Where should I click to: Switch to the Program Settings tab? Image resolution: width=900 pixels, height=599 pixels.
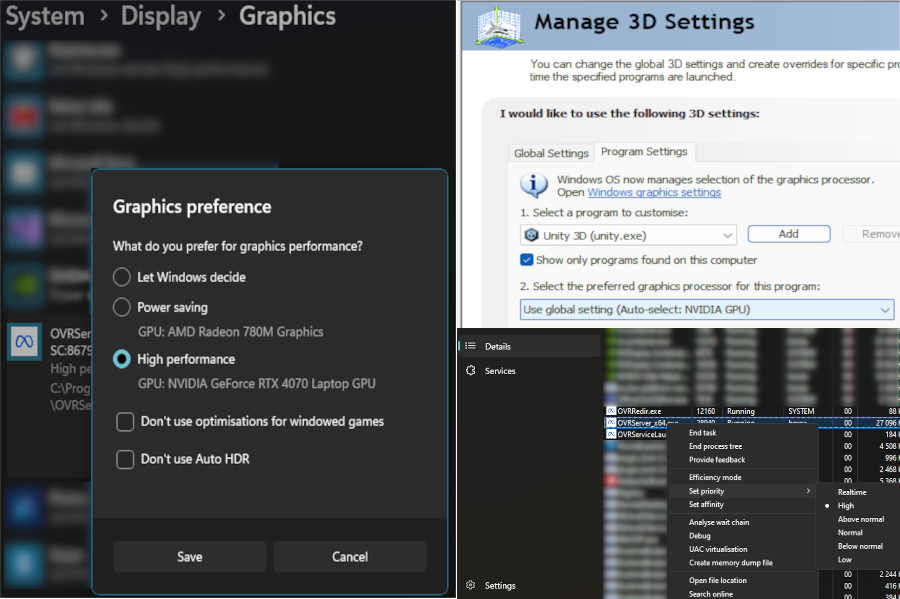(x=644, y=151)
